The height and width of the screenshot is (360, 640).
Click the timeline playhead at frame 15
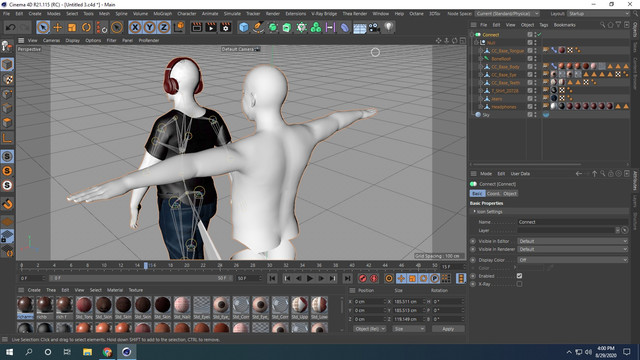(x=146, y=265)
